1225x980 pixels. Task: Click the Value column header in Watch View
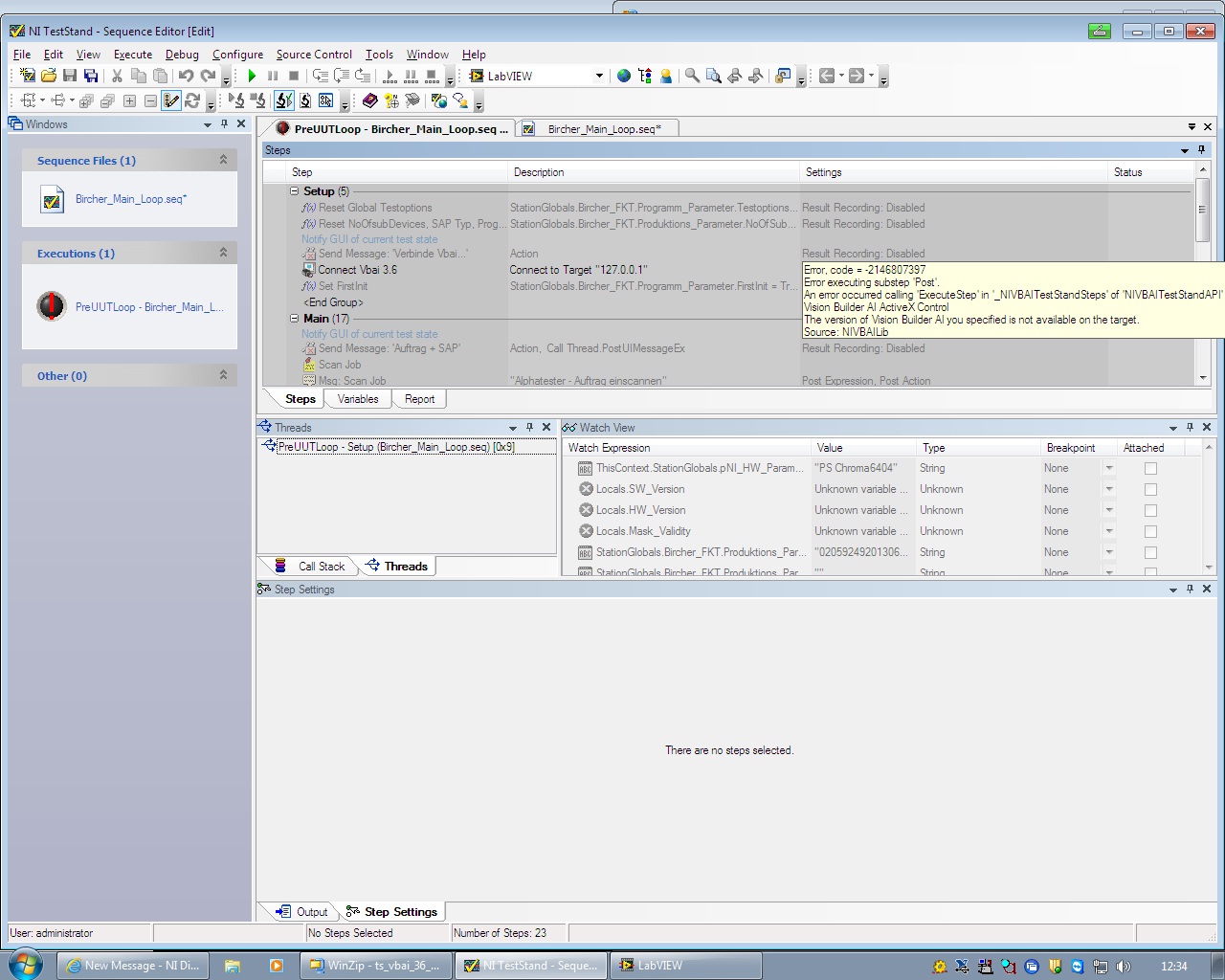(861, 448)
